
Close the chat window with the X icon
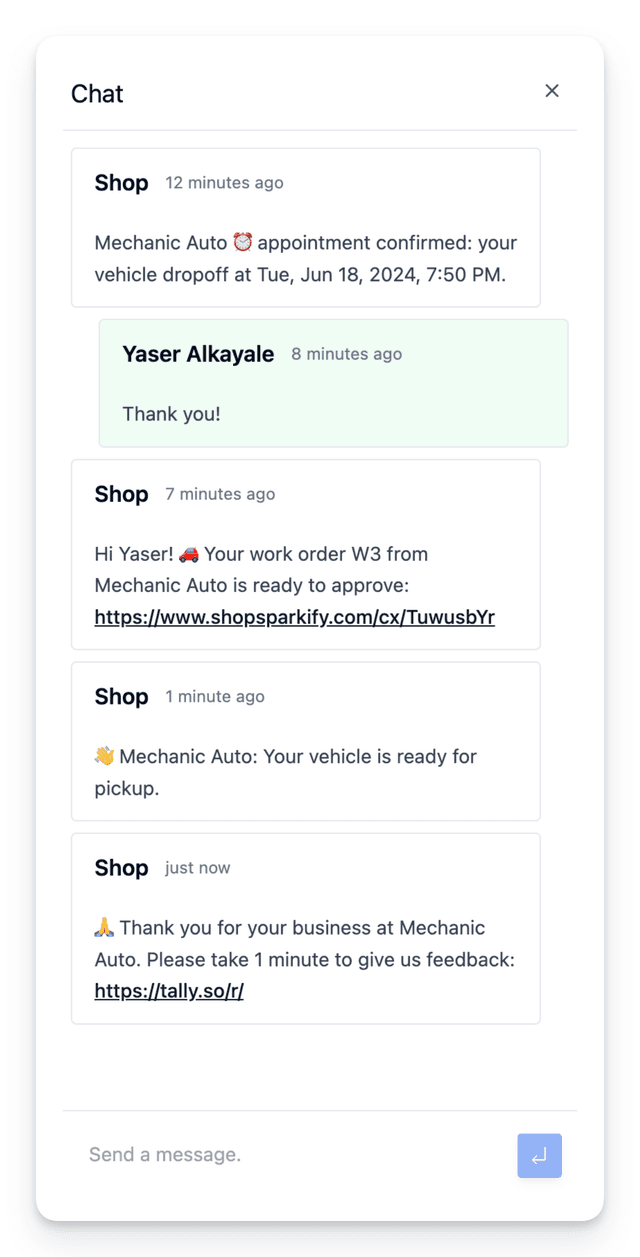pyautogui.click(x=552, y=90)
